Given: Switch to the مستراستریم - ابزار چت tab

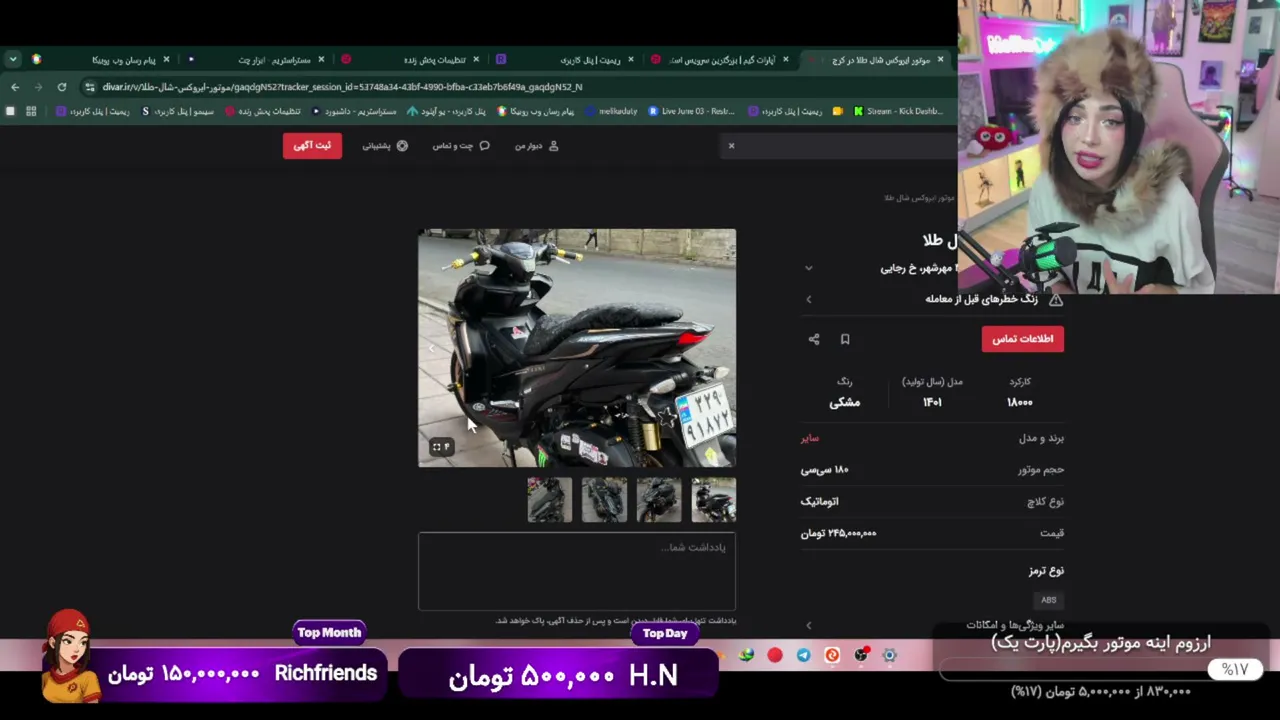Looking at the screenshot, I should coord(257,60).
